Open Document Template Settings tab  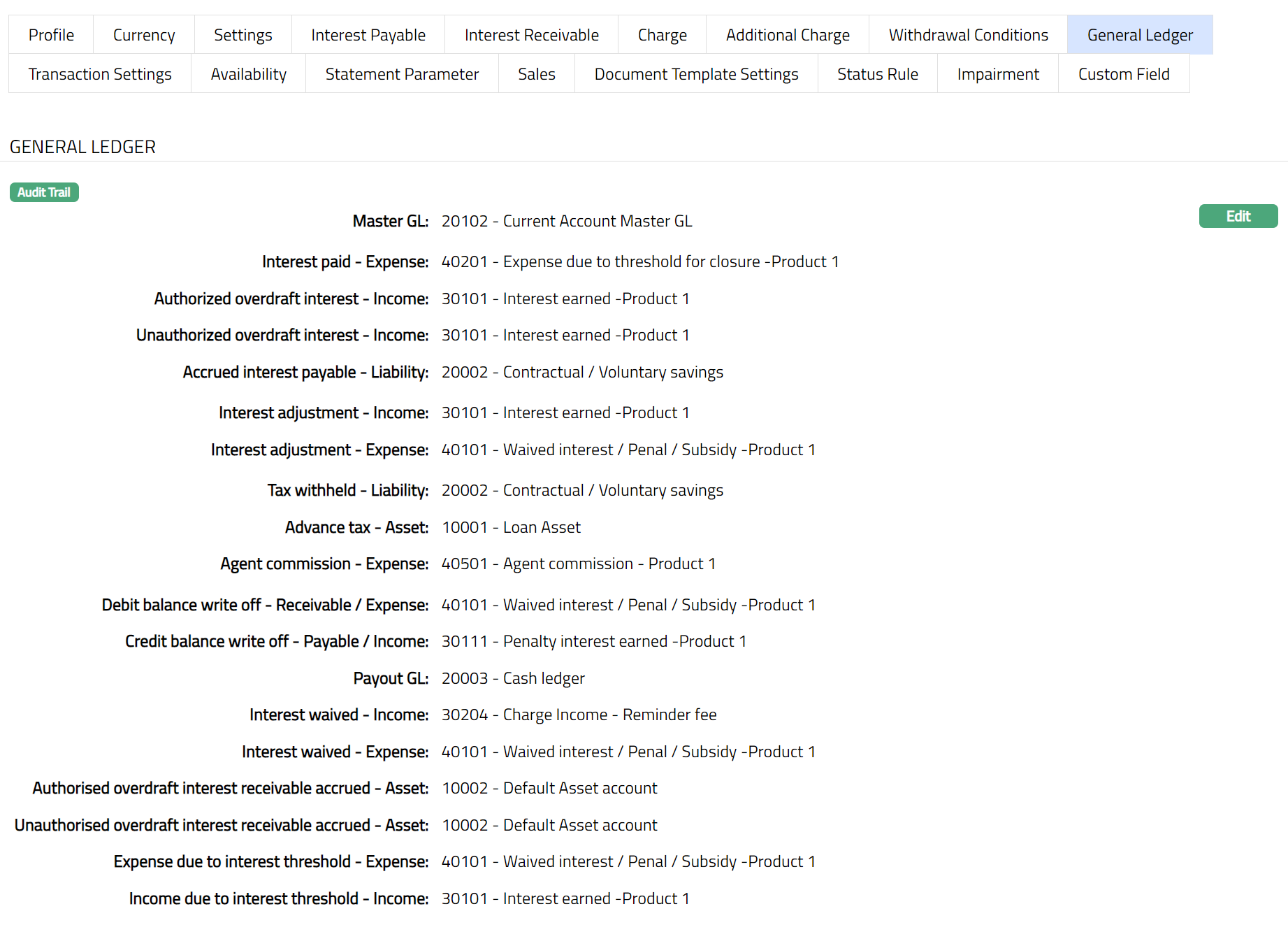(x=696, y=74)
